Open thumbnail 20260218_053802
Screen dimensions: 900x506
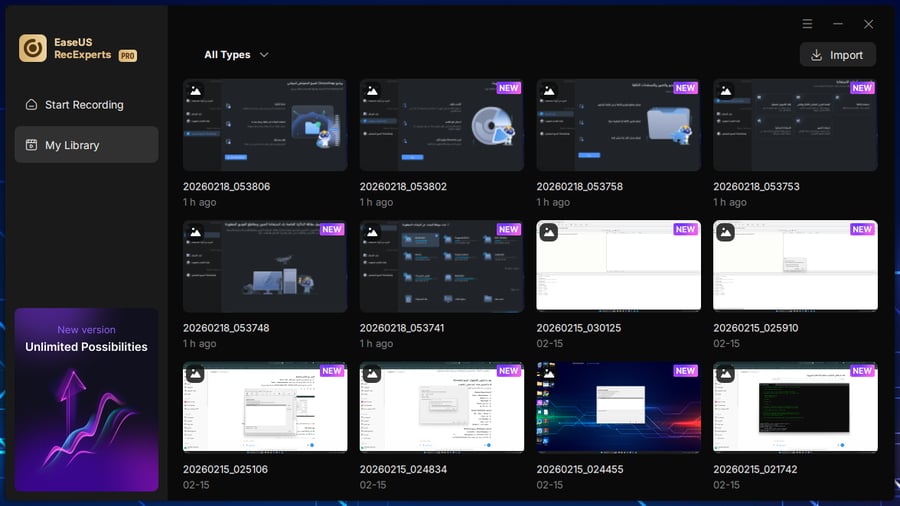(442, 125)
